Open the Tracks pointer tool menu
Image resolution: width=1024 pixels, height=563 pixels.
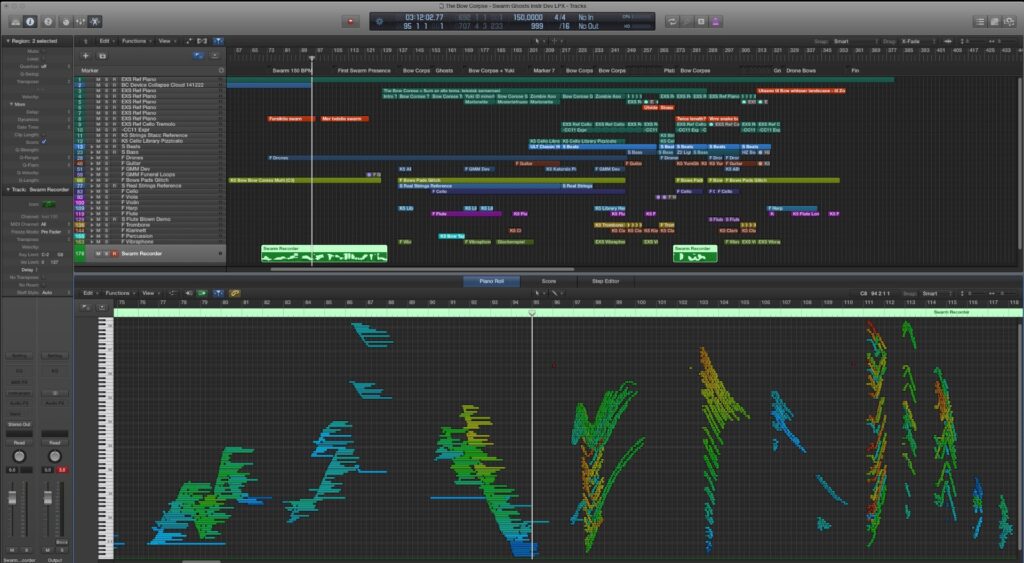pos(538,41)
